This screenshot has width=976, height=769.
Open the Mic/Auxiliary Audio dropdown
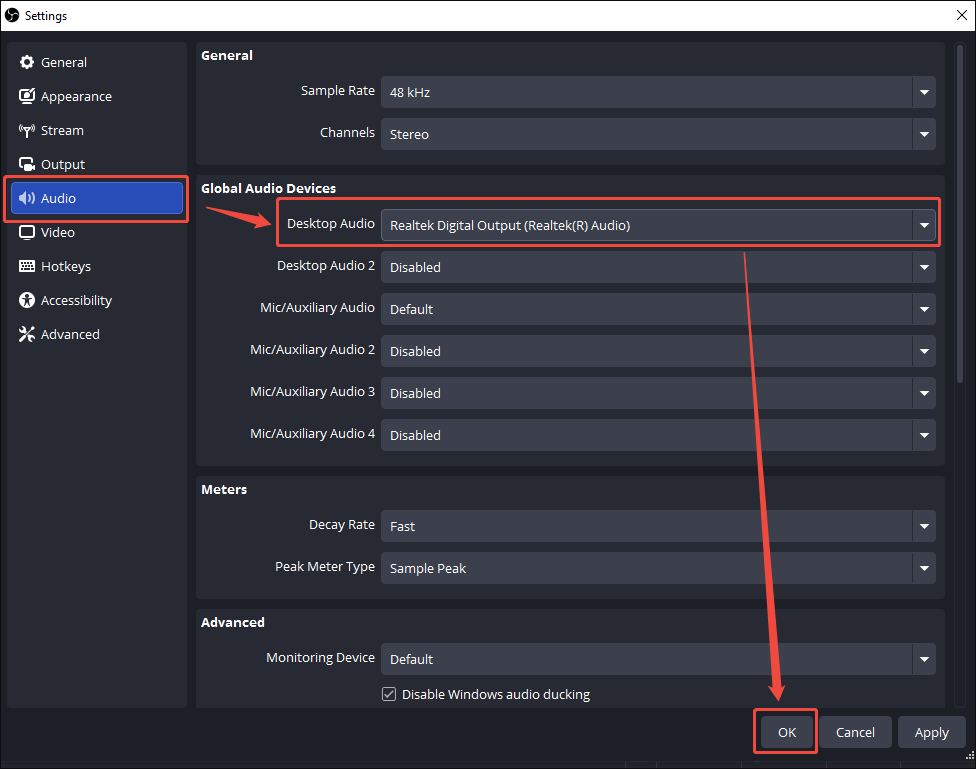point(923,309)
